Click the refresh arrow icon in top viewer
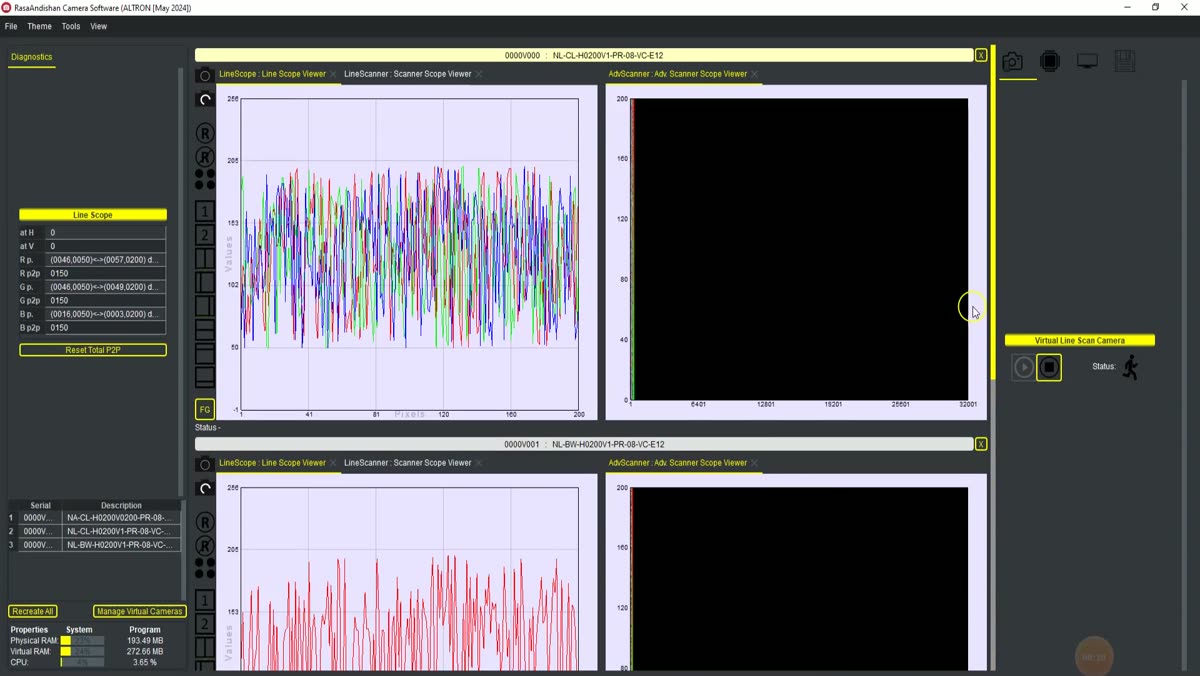The height and width of the screenshot is (676, 1200). tap(205, 99)
